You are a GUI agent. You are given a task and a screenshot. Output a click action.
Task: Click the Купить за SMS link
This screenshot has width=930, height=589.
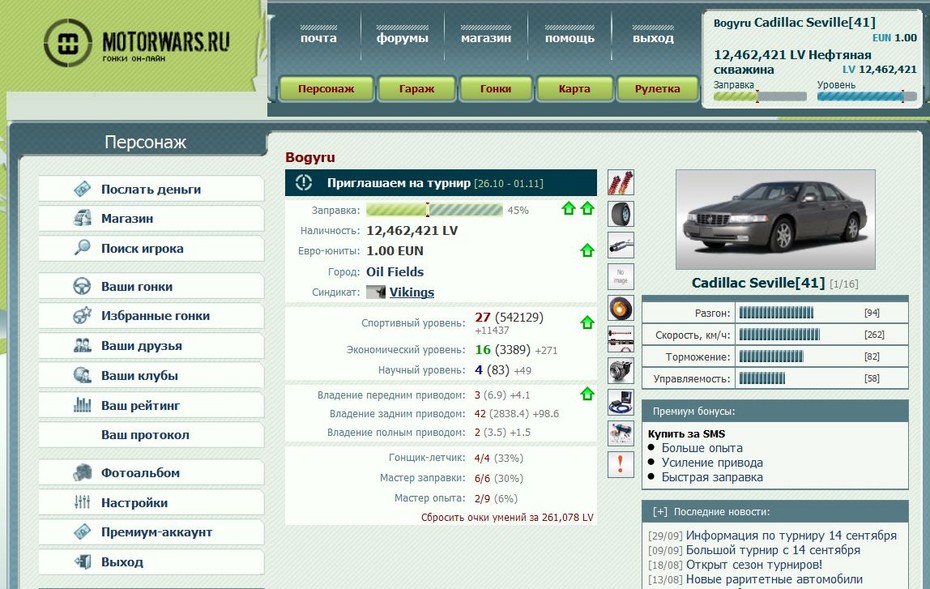pyautogui.click(x=686, y=434)
